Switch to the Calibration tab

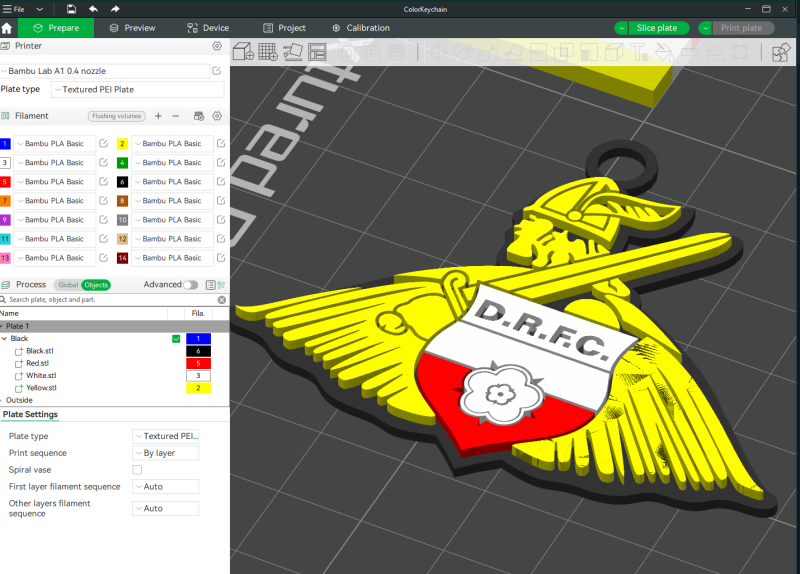(x=361, y=28)
